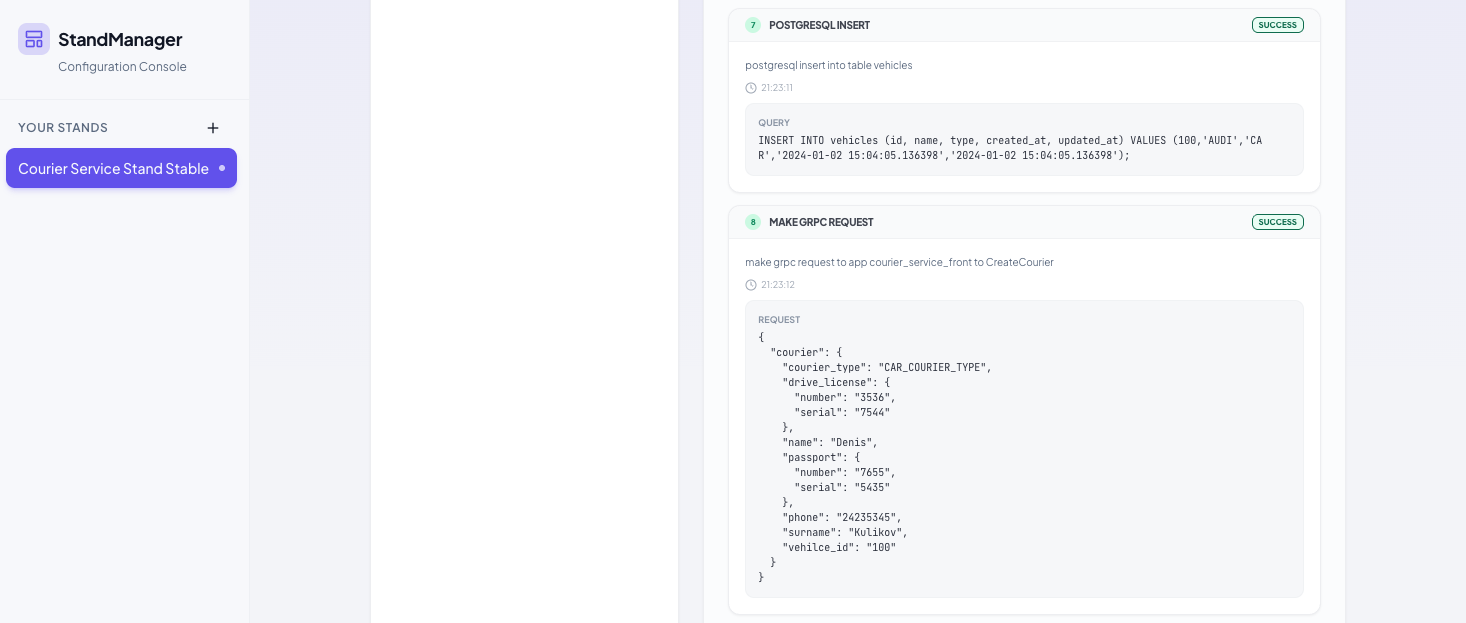
Task: Click the step 8 number badge
Action: point(753,222)
